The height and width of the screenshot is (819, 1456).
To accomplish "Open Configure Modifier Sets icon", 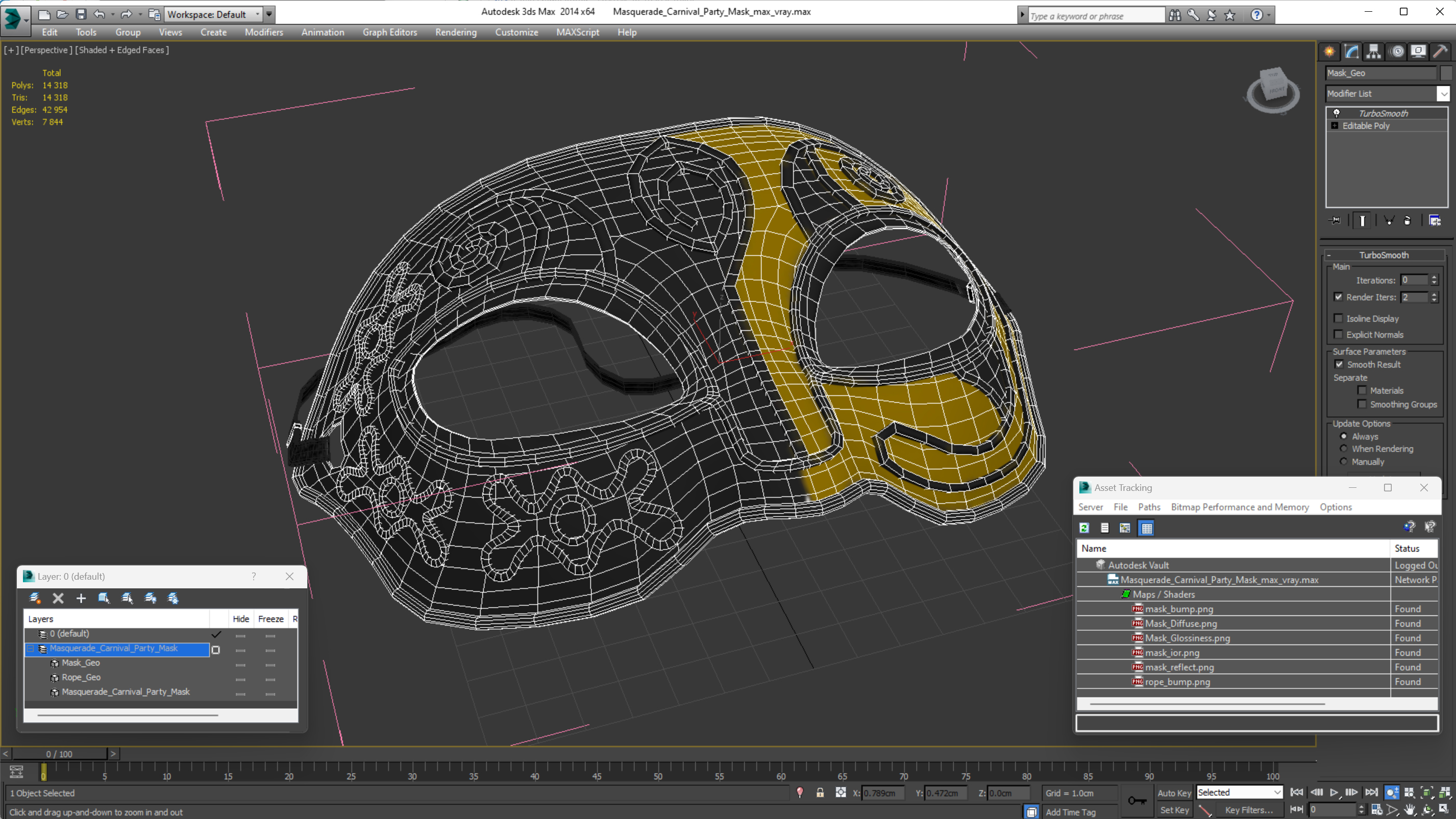I will 1435,220.
